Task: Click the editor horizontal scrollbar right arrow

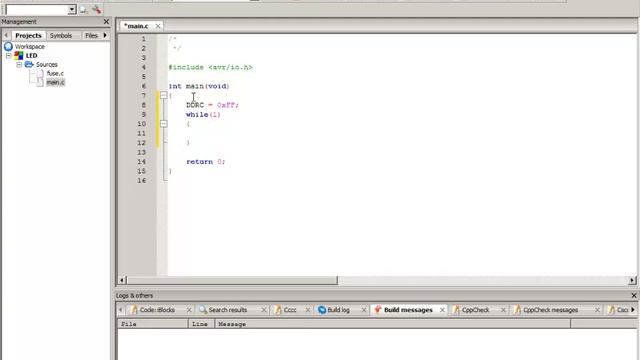Action: 632,280
